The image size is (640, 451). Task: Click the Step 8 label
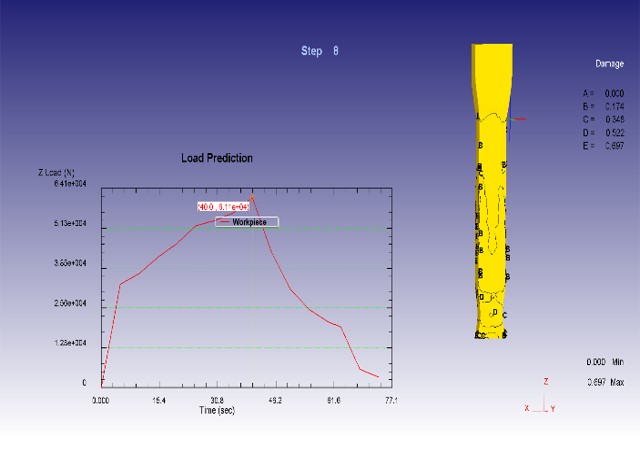click(319, 50)
